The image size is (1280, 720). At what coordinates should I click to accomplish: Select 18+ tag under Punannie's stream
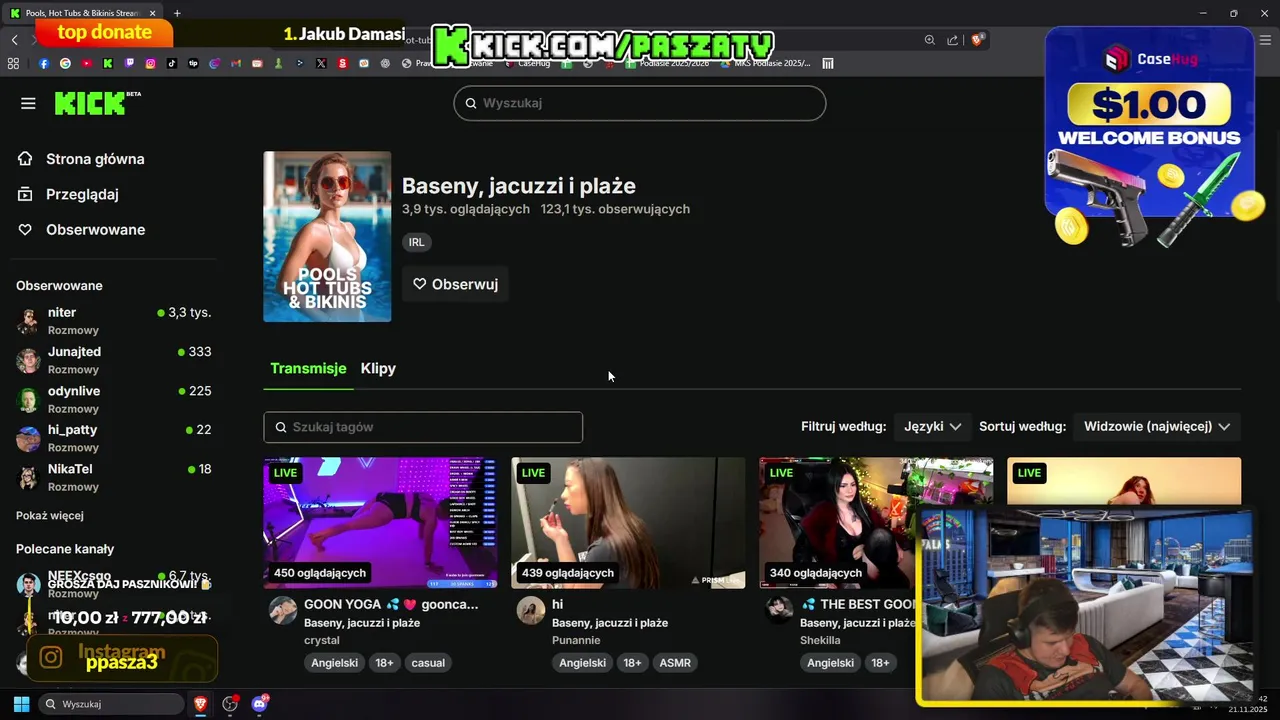click(x=632, y=663)
